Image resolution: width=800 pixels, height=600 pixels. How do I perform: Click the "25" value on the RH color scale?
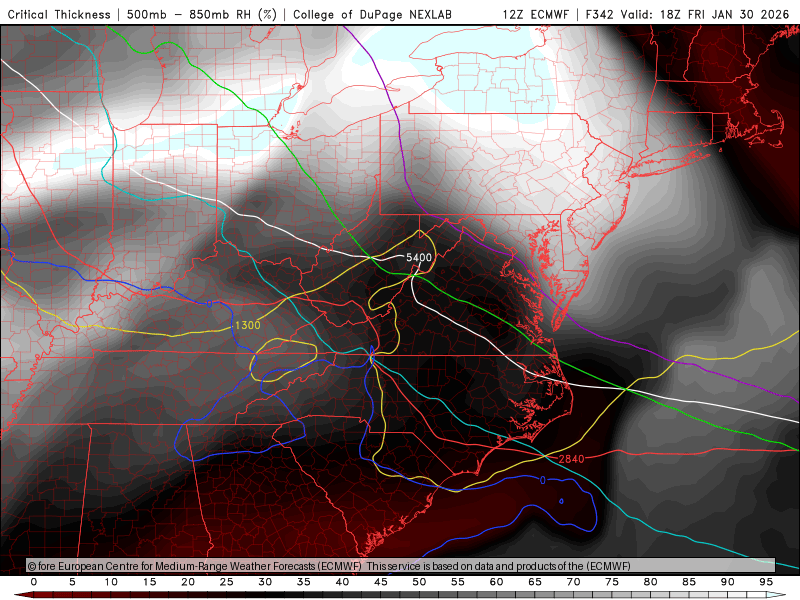coord(227,582)
